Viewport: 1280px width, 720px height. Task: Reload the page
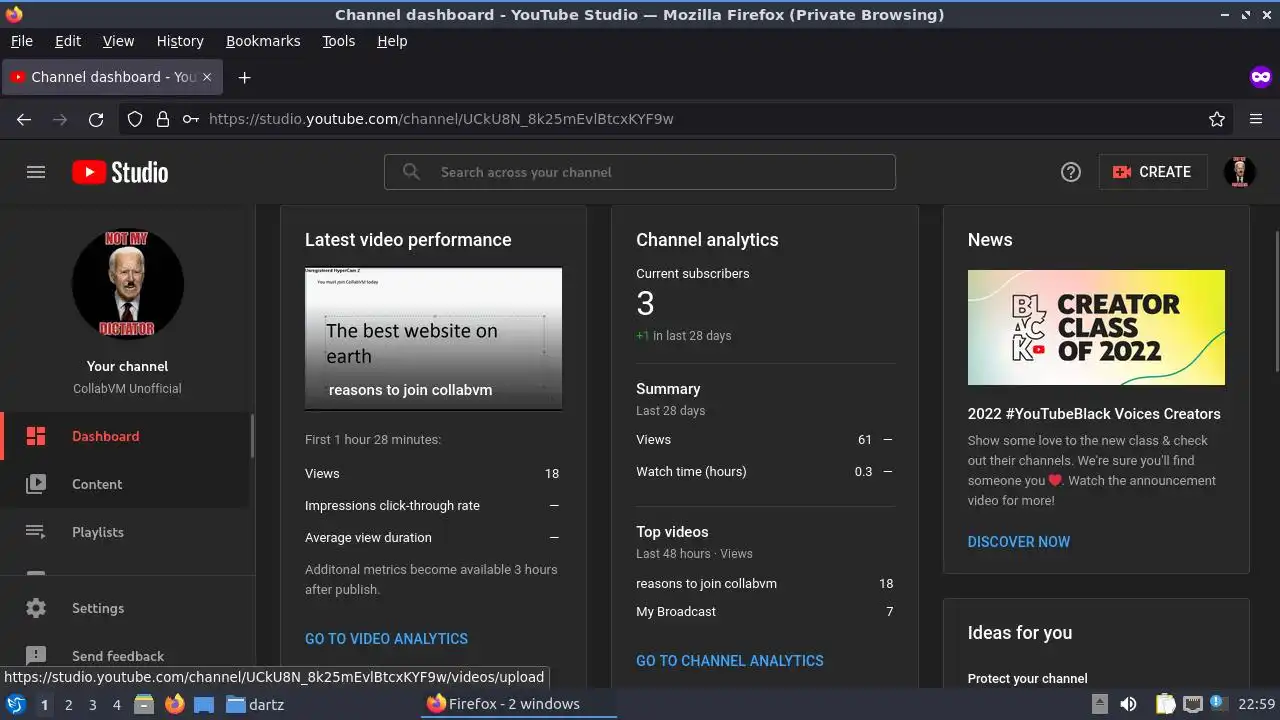tap(96, 119)
